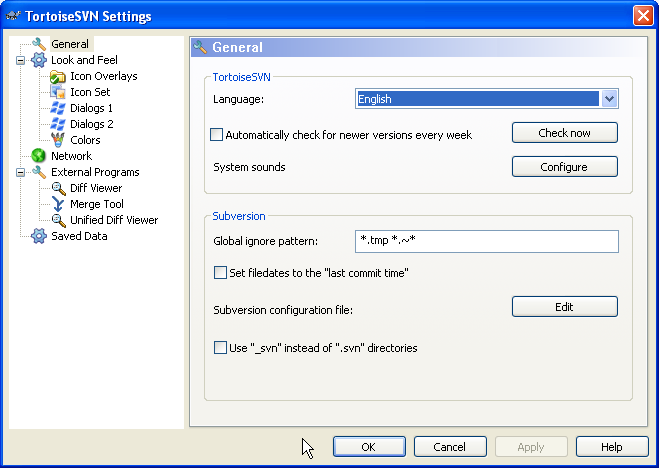
Task: Open the Language dropdown arrow
Action: pyautogui.click(x=609, y=99)
